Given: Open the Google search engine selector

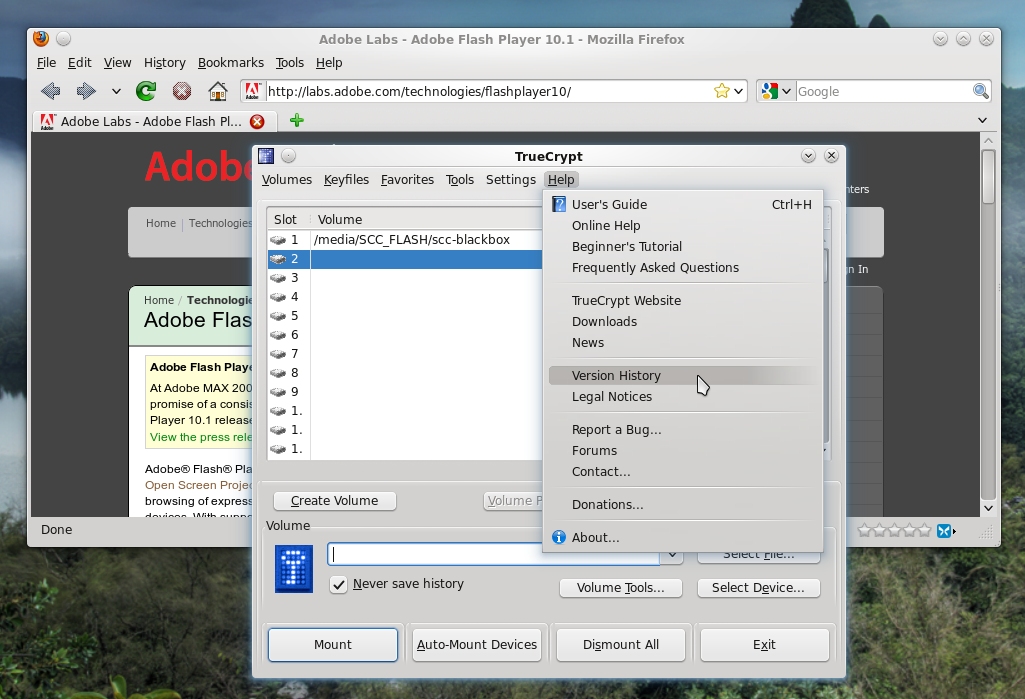Looking at the screenshot, I should (777, 92).
